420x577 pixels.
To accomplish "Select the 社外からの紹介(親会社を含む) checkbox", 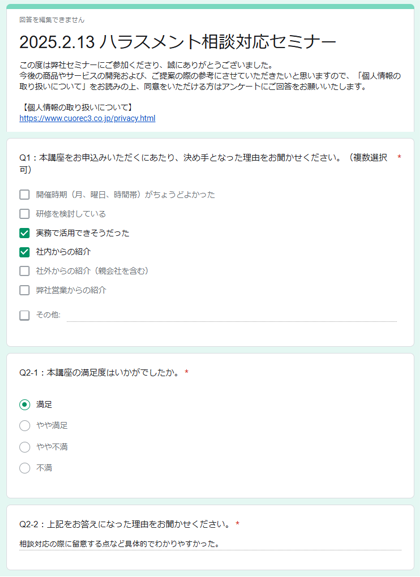I will click(x=24, y=271).
